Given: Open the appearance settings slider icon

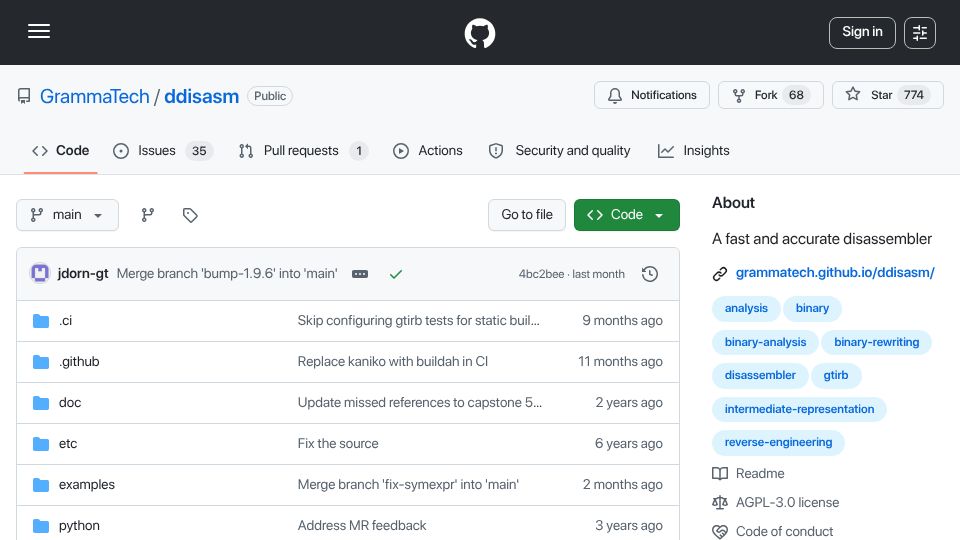Looking at the screenshot, I should coord(920,32).
